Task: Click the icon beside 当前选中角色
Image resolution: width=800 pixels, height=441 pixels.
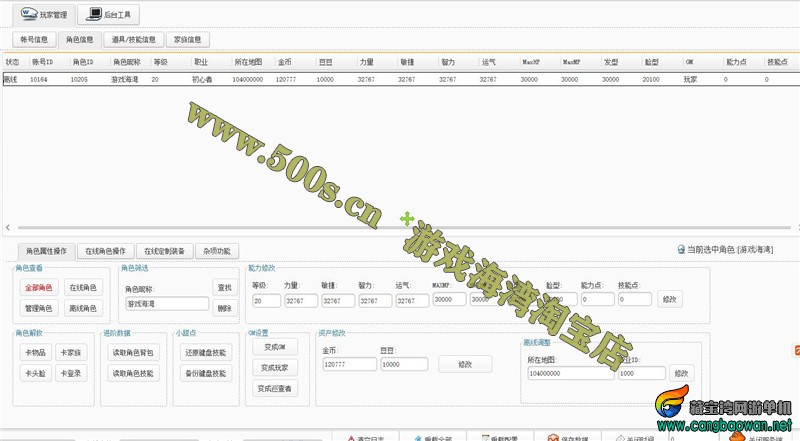Action: pyautogui.click(x=681, y=250)
